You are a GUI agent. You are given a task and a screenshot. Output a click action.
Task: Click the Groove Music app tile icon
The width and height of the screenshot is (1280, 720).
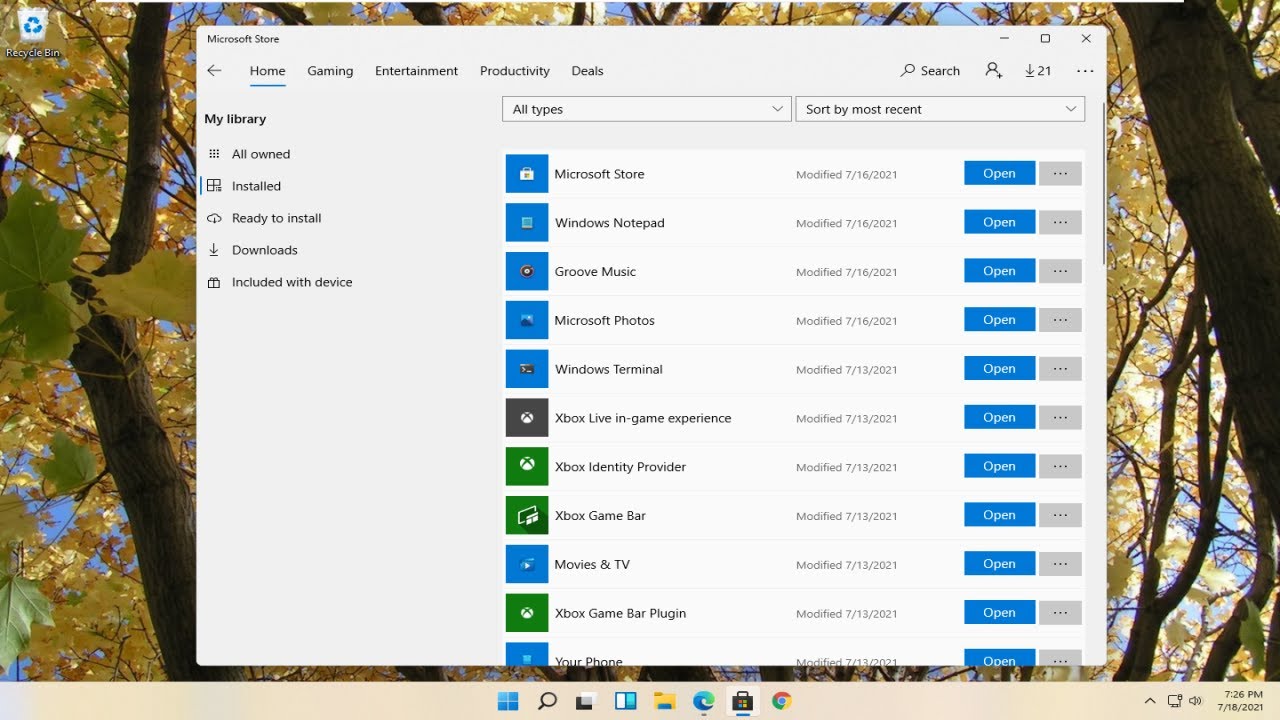click(x=527, y=271)
